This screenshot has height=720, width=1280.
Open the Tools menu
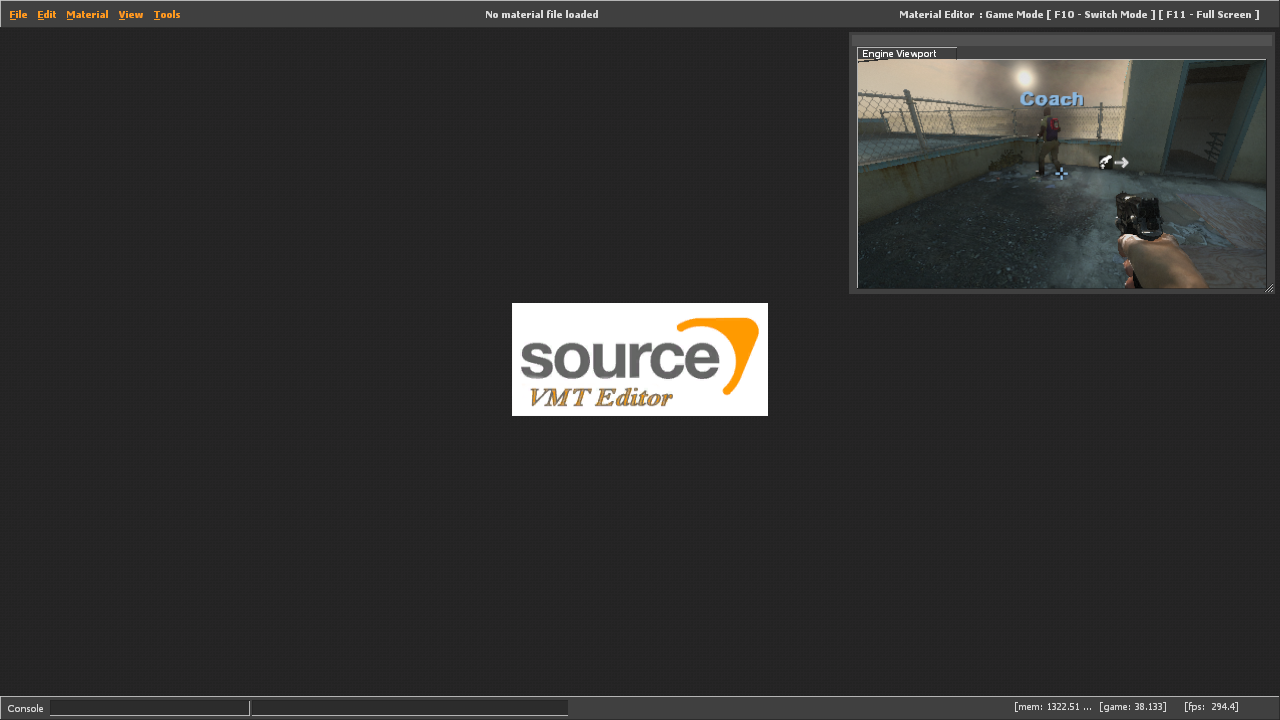[x=167, y=15]
